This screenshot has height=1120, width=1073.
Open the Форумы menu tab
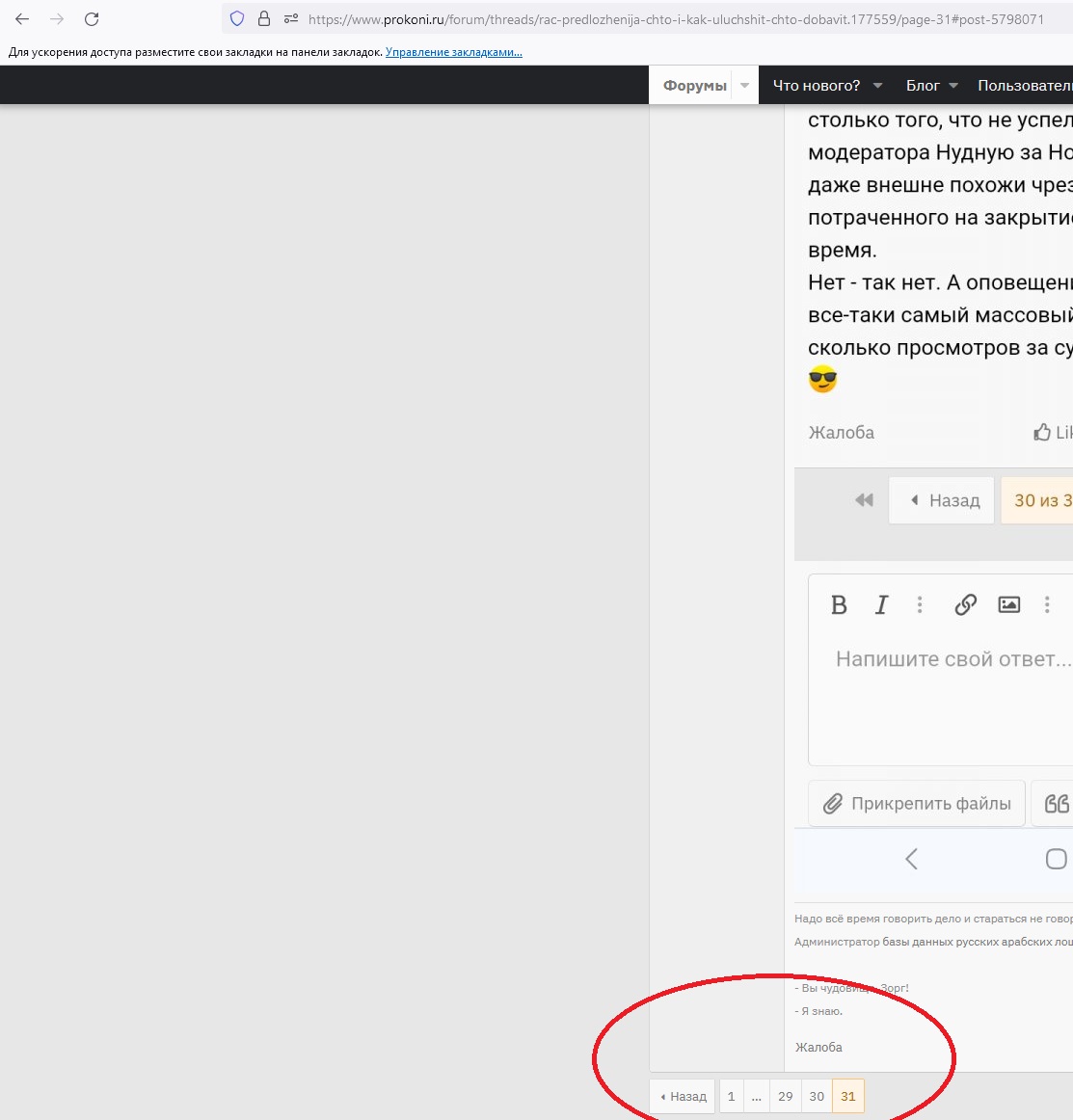[x=694, y=86]
